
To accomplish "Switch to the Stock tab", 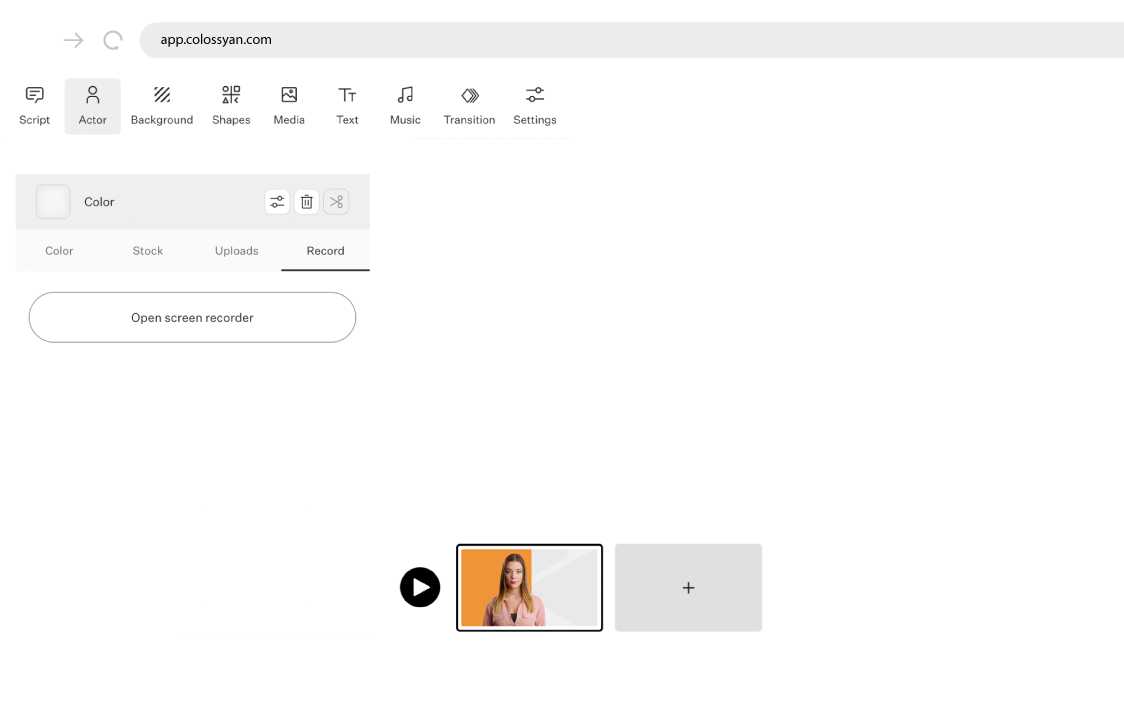I will 147,251.
